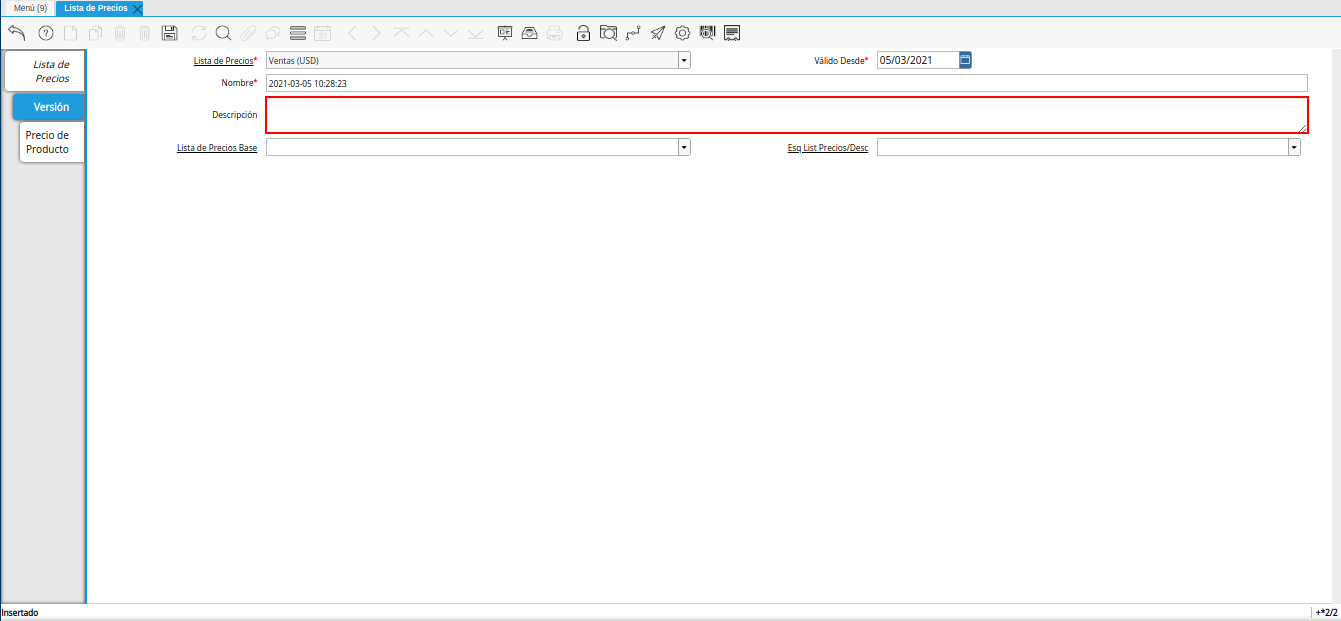Click the paperclip attachment icon
This screenshot has height=621, width=1341.
coord(248,33)
